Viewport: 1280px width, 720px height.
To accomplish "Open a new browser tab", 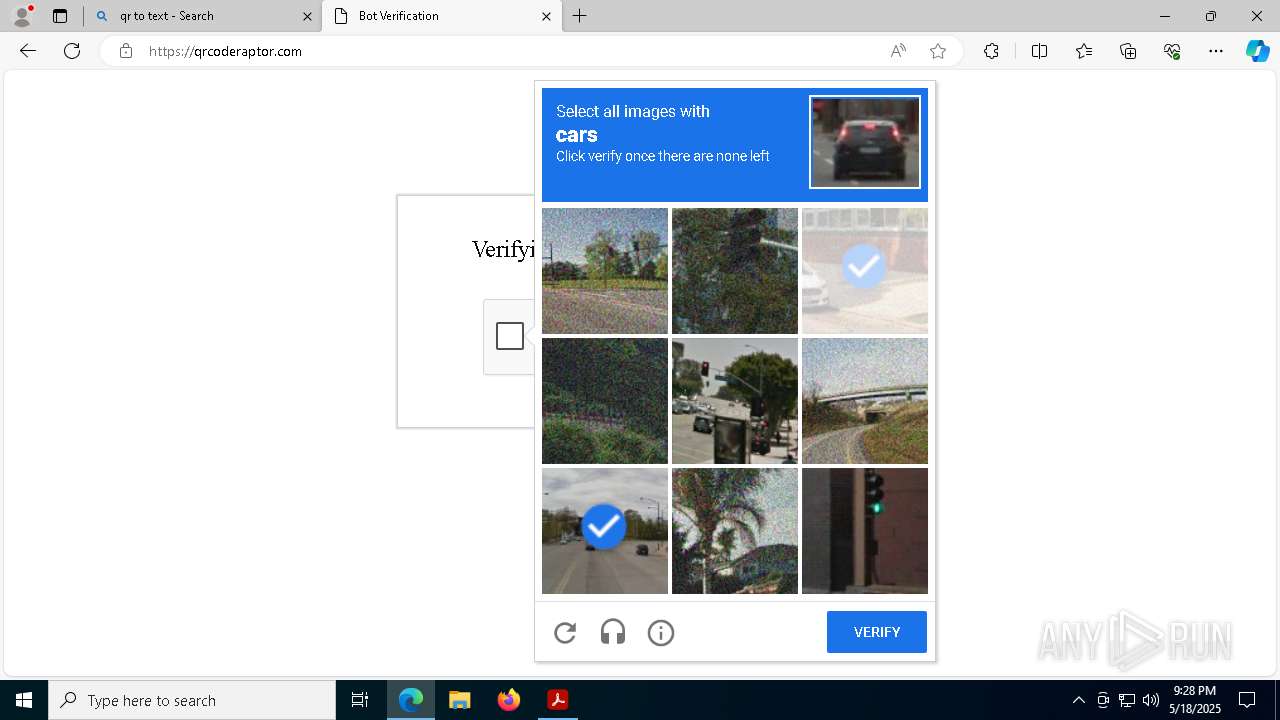I will pos(580,16).
